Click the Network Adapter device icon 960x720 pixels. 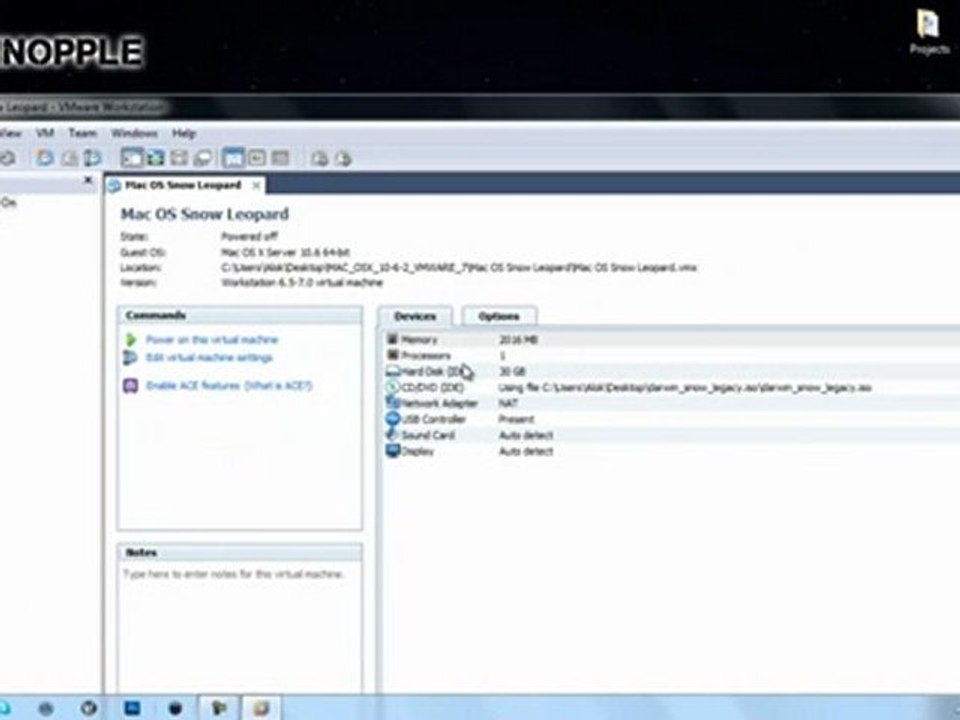392,403
